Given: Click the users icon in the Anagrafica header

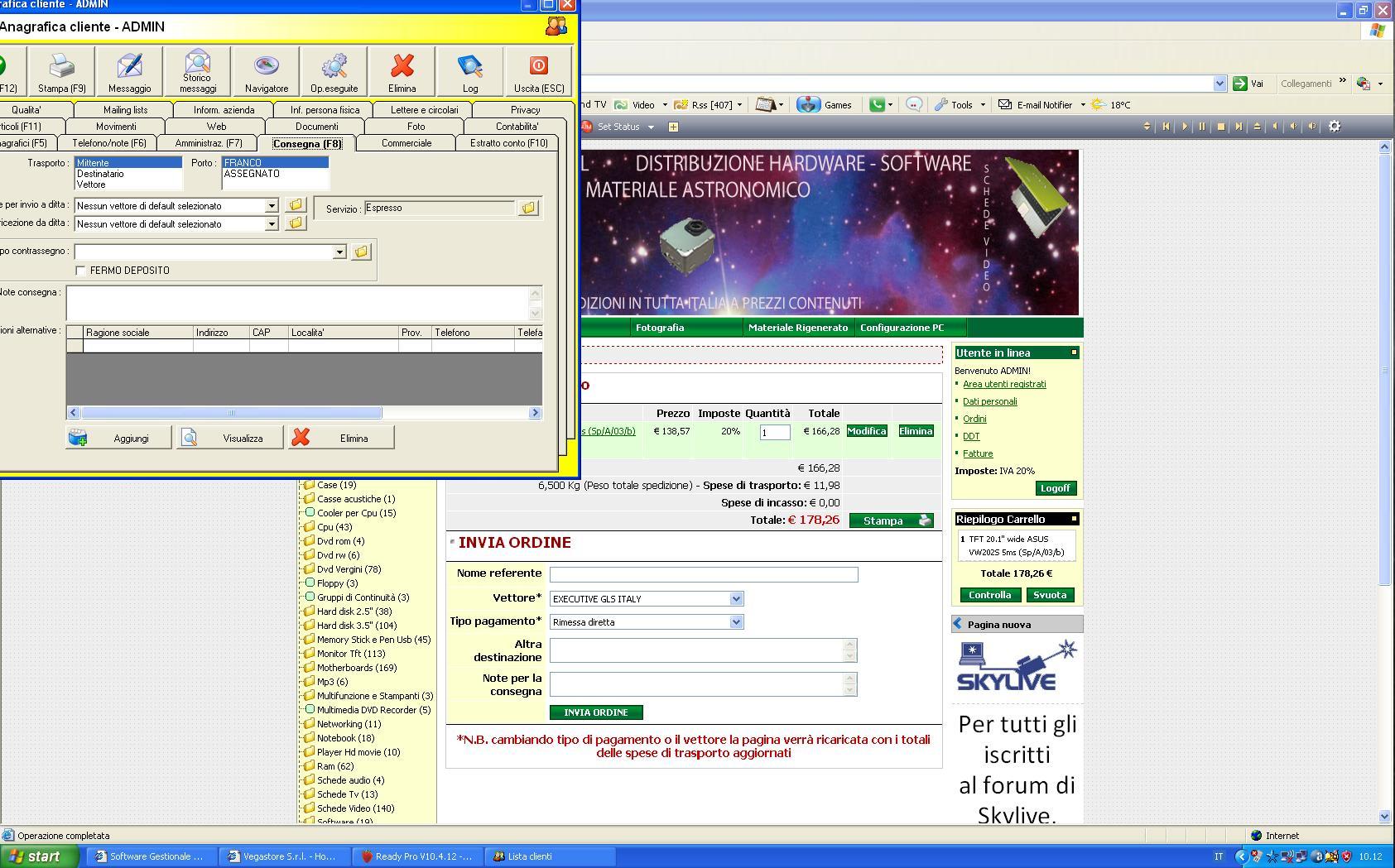Looking at the screenshot, I should pyautogui.click(x=556, y=26).
